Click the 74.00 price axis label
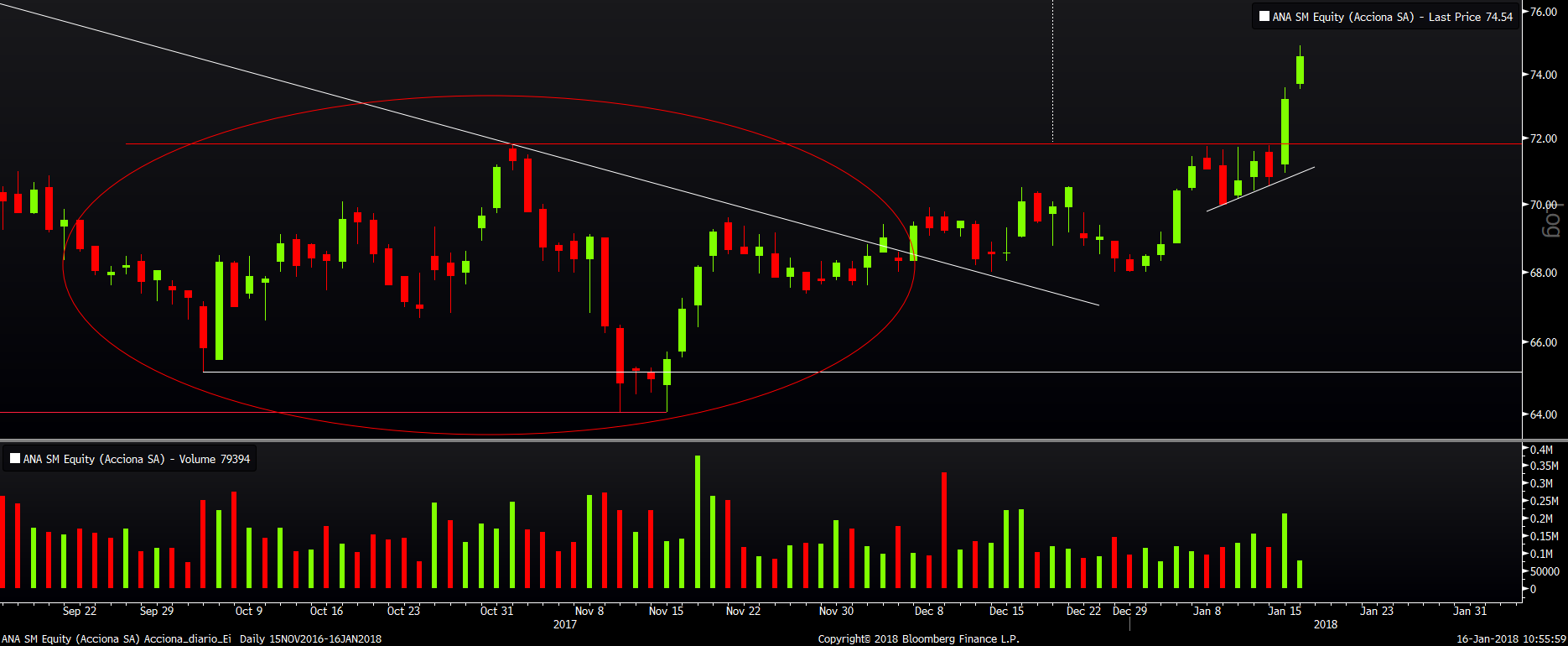The height and width of the screenshot is (646, 1568). tap(1544, 75)
